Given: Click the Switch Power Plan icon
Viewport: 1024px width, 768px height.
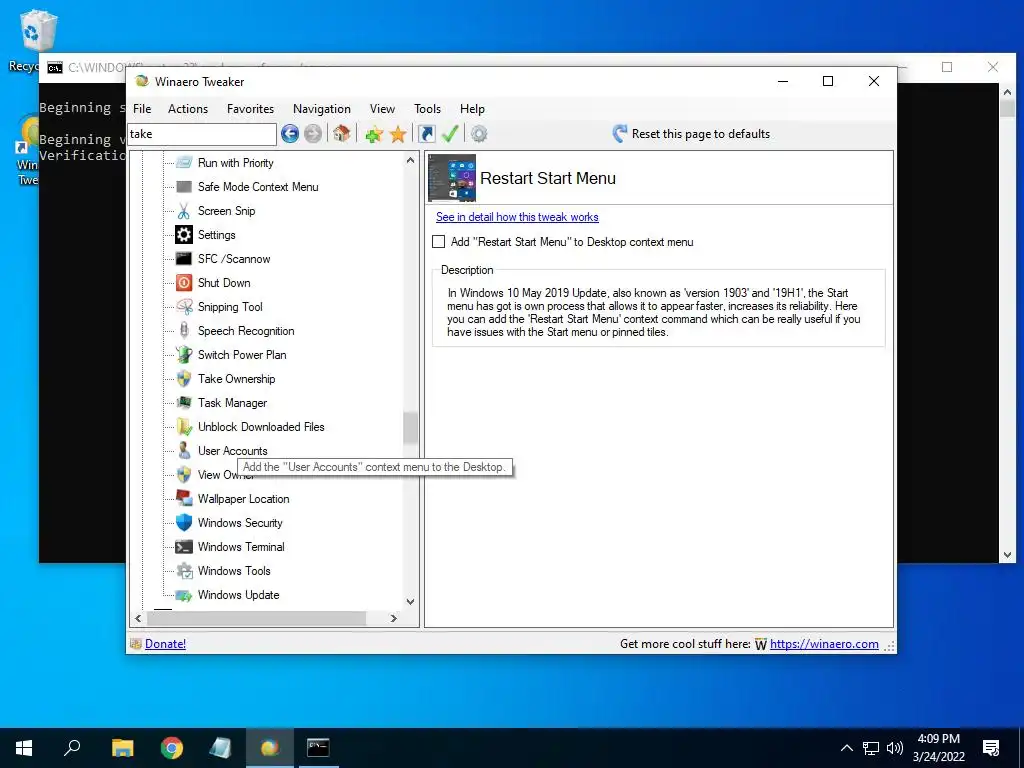Looking at the screenshot, I should (x=184, y=355).
